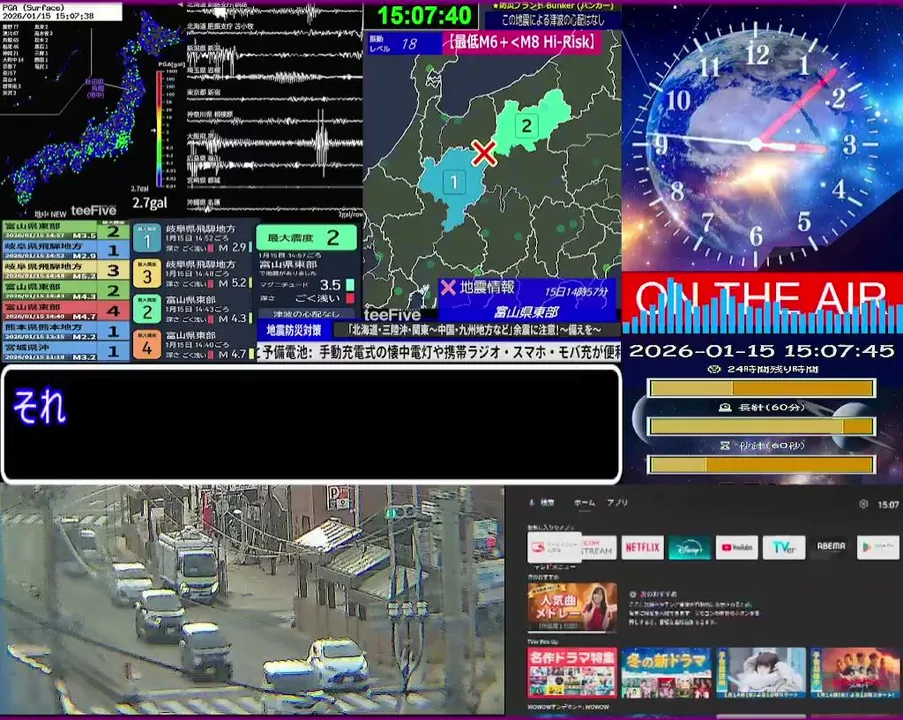Click the microphone voice search icon
The width and height of the screenshot is (903, 720).
532,503
